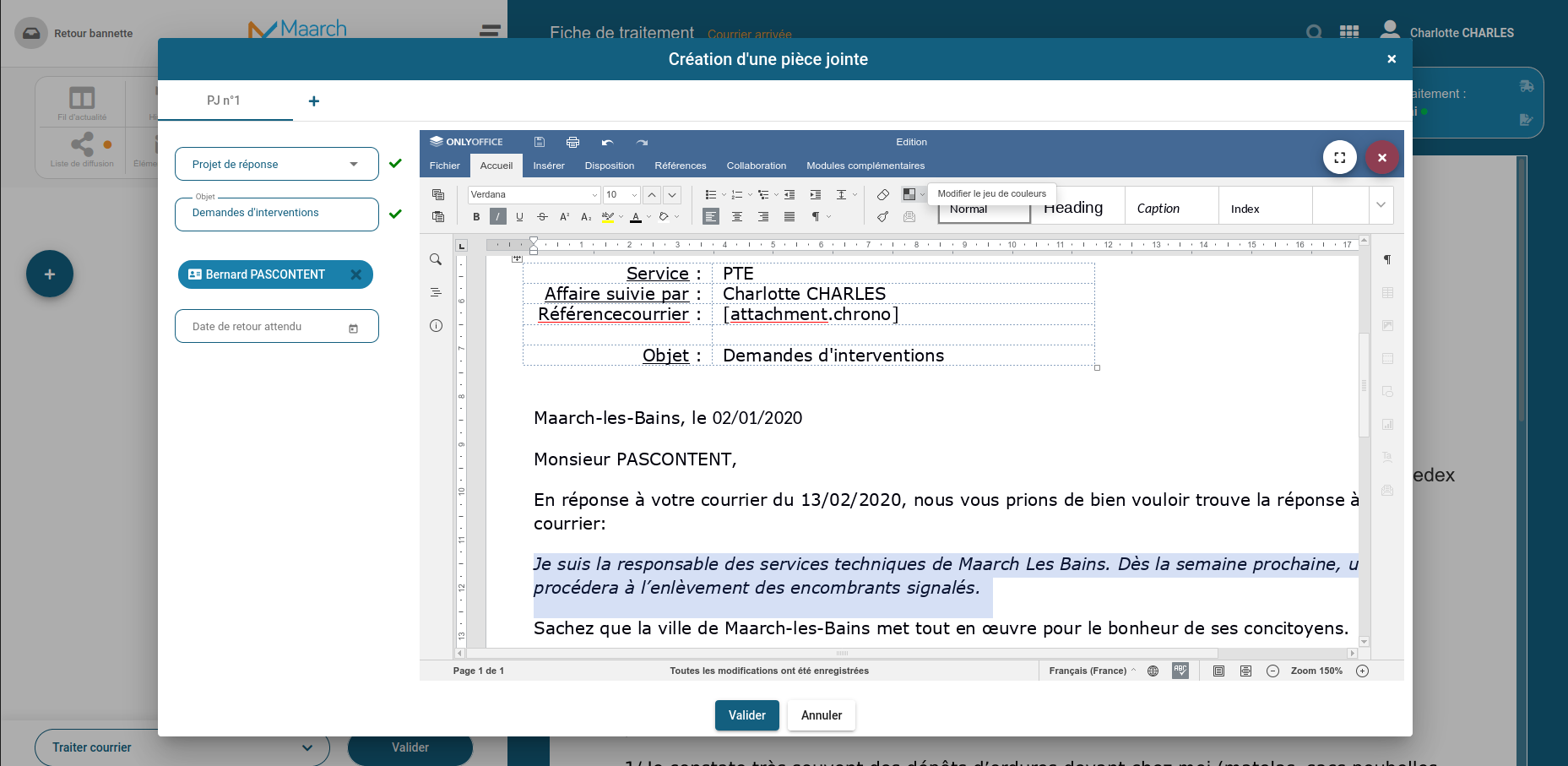Center-align the paragraph
The height and width of the screenshot is (766, 1568).
coord(737,217)
